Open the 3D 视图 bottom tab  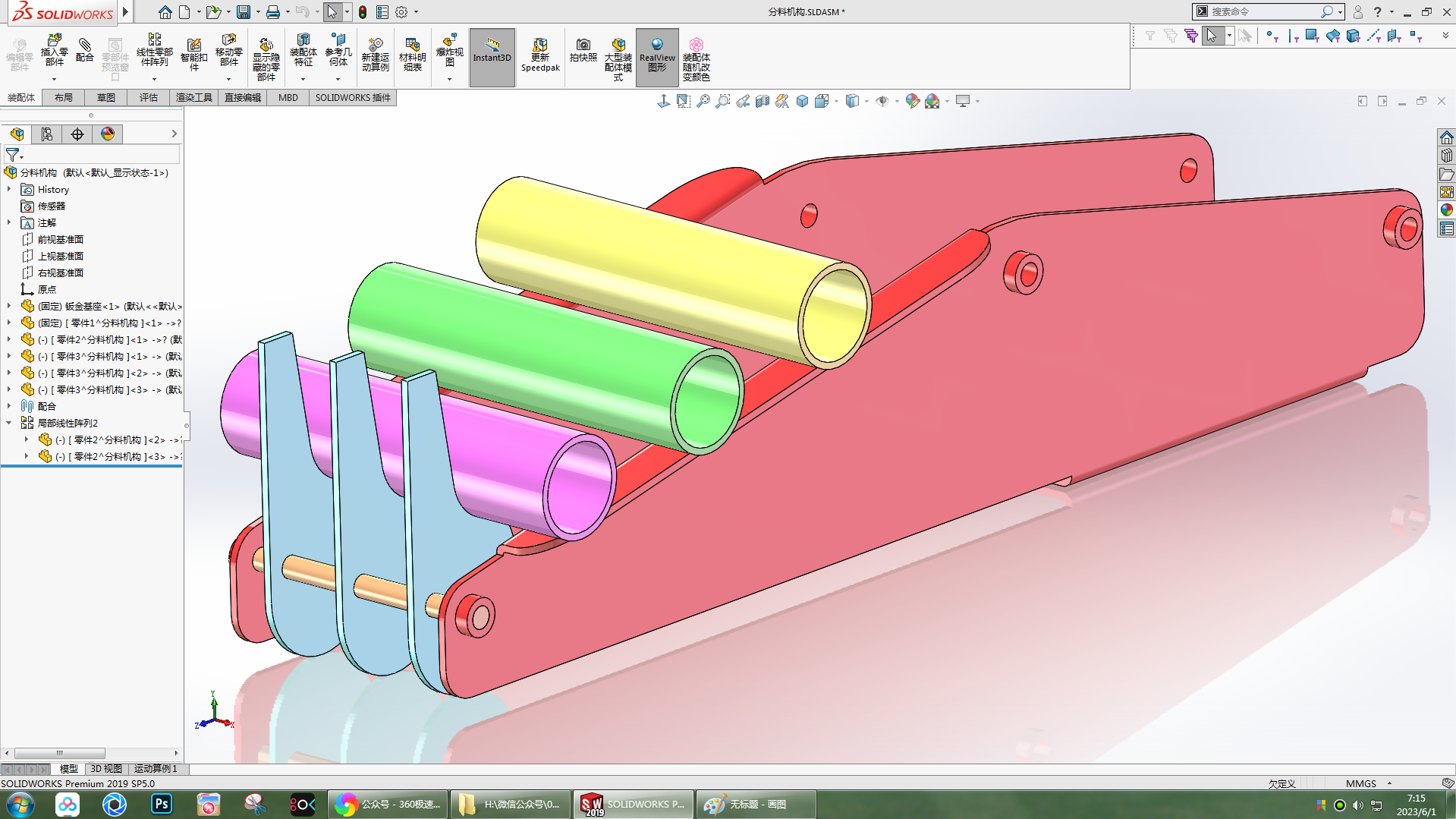click(106, 769)
